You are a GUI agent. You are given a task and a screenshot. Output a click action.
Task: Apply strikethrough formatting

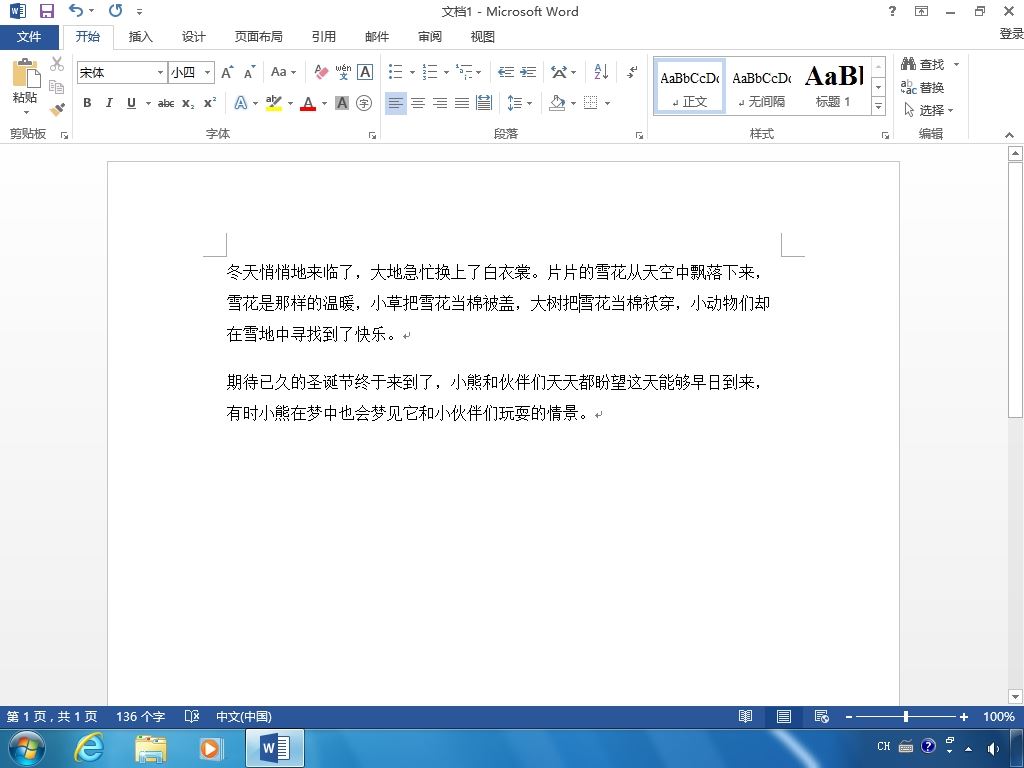[166, 103]
